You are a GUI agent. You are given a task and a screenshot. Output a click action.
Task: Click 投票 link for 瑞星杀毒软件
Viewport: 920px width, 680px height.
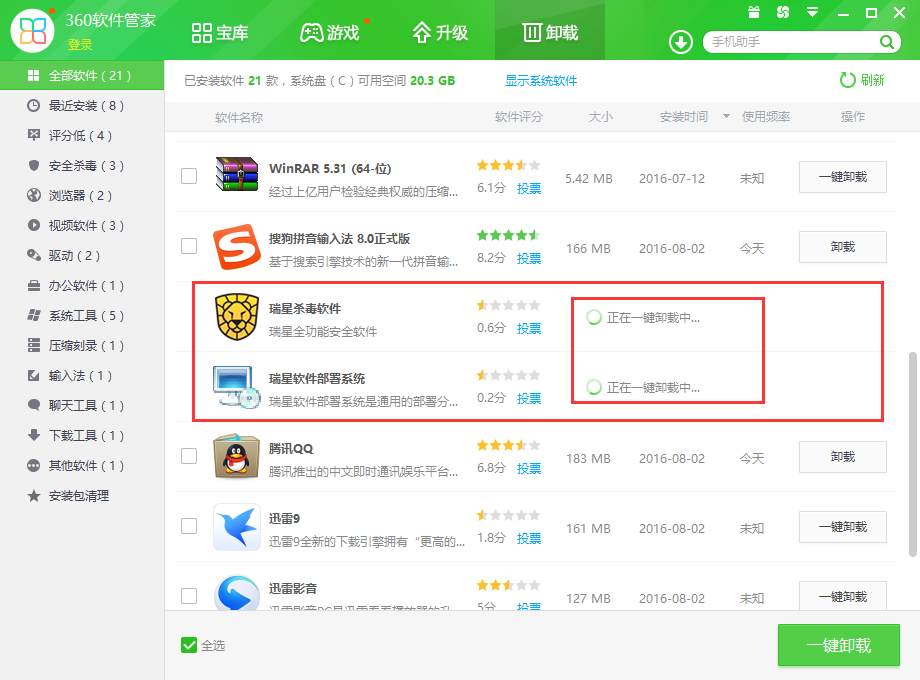coord(529,329)
